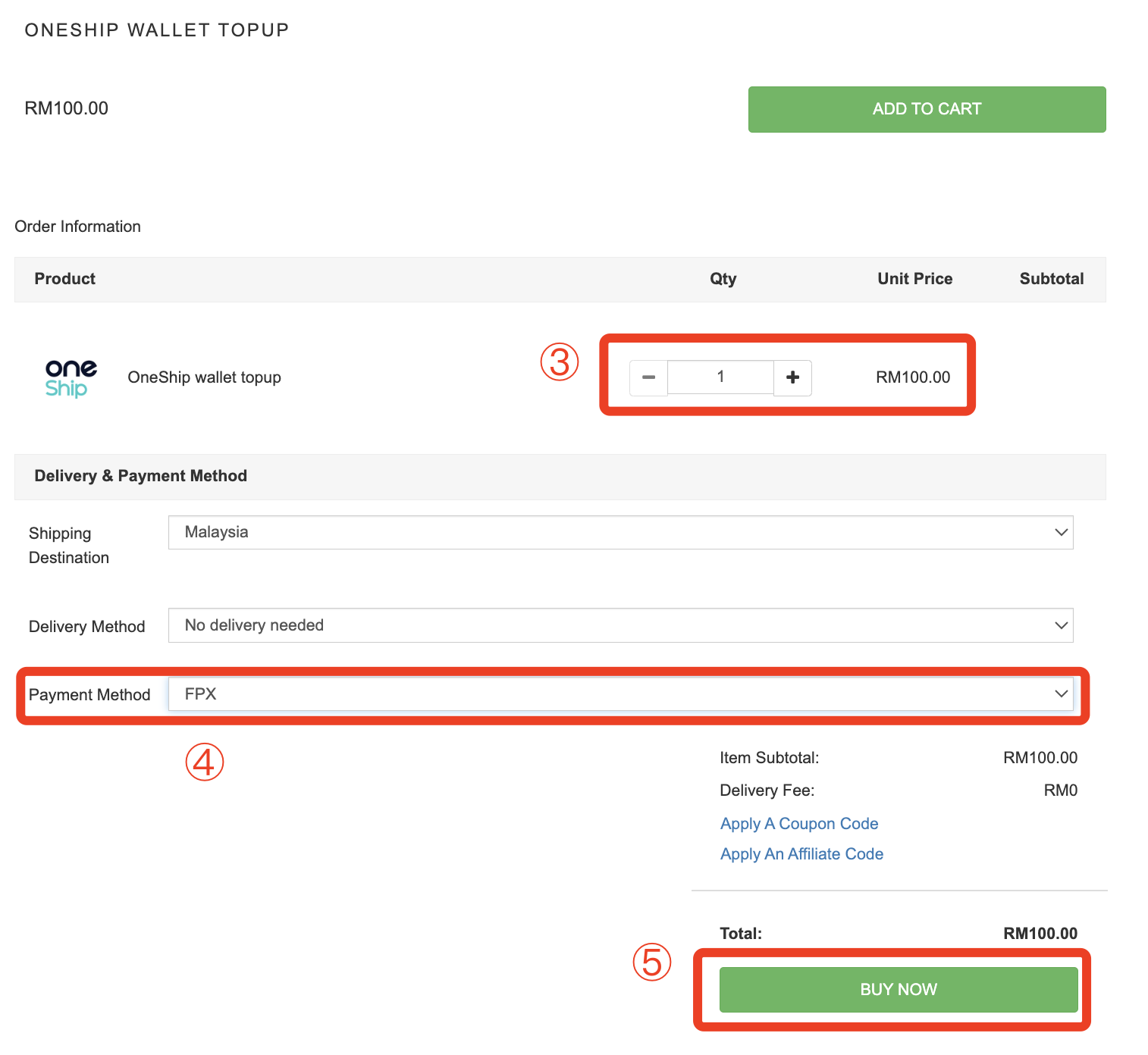Decrease quantity with the minus button

648,377
